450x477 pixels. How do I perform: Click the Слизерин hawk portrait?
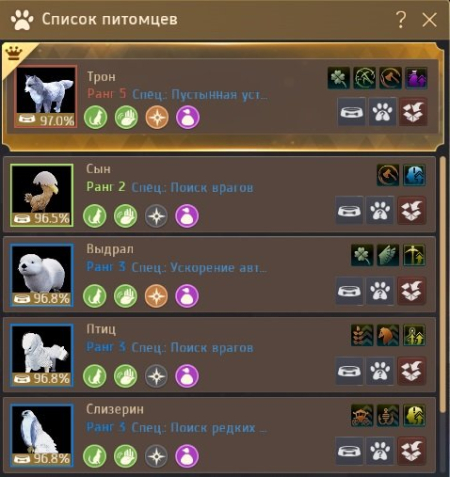click(x=42, y=435)
